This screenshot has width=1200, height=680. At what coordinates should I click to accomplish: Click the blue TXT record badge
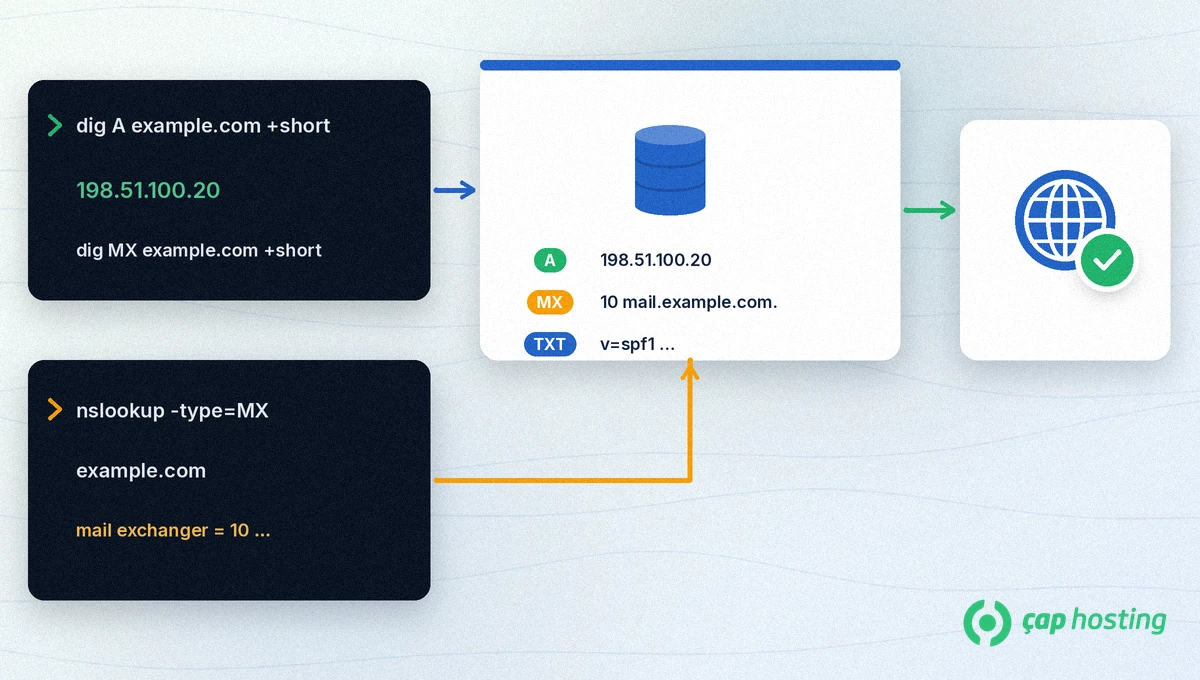[x=550, y=345]
